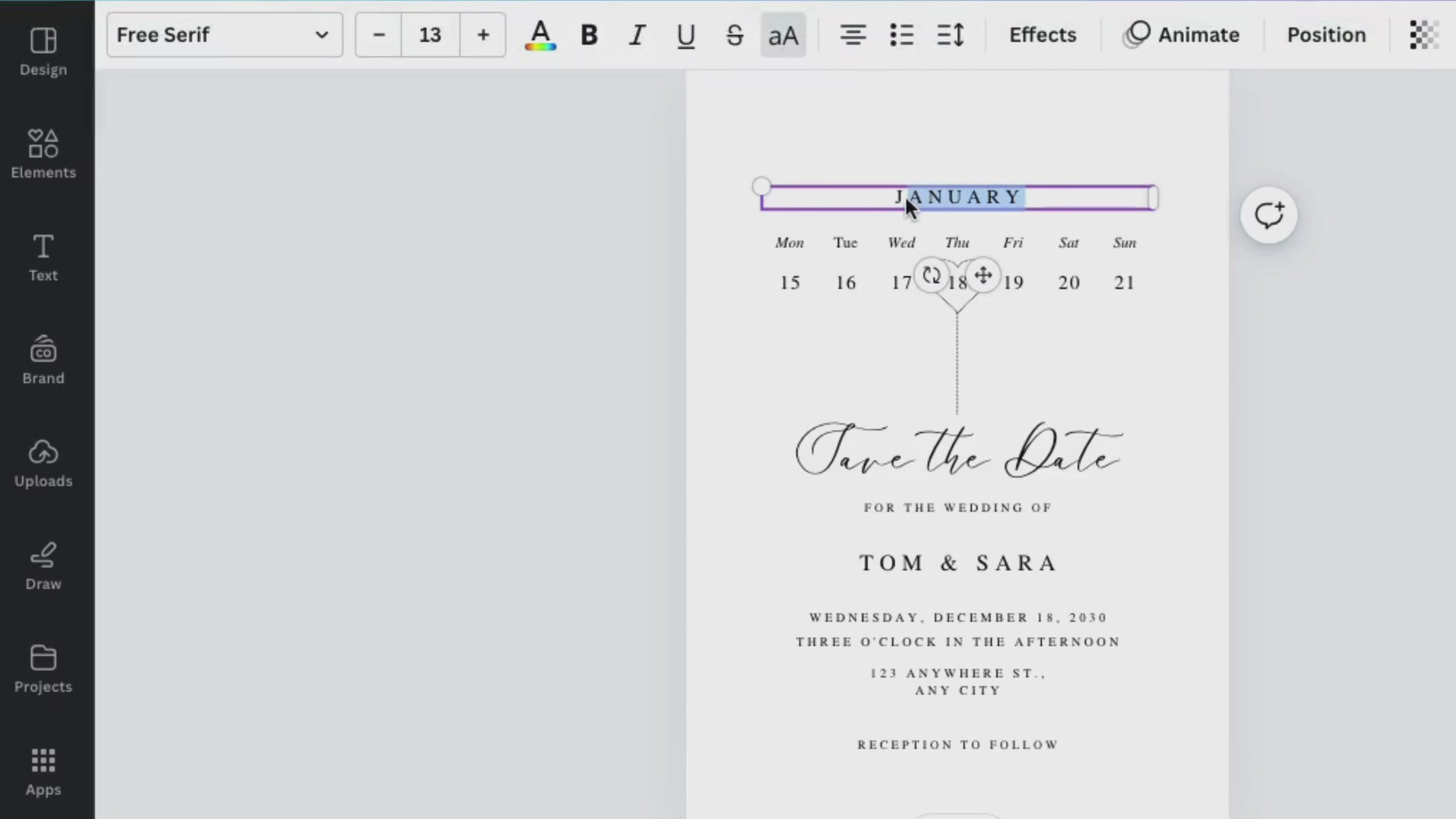Select the Brand panel tab
1456x819 pixels.
[43, 361]
